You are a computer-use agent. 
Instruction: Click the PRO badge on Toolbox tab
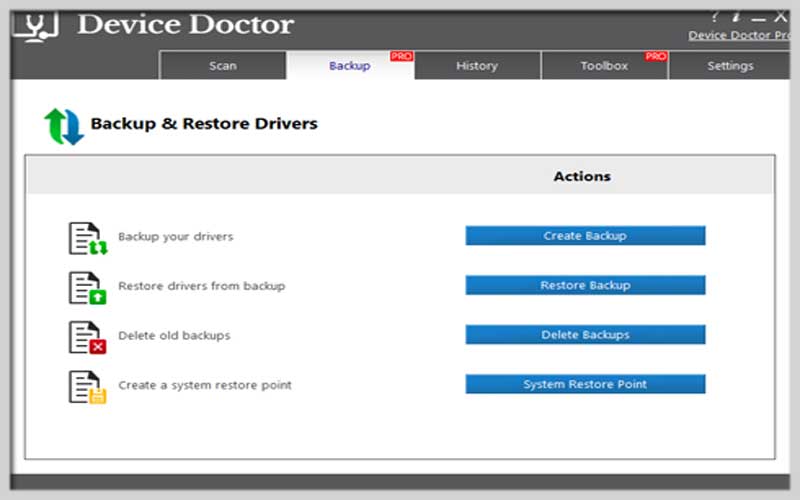click(656, 56)
